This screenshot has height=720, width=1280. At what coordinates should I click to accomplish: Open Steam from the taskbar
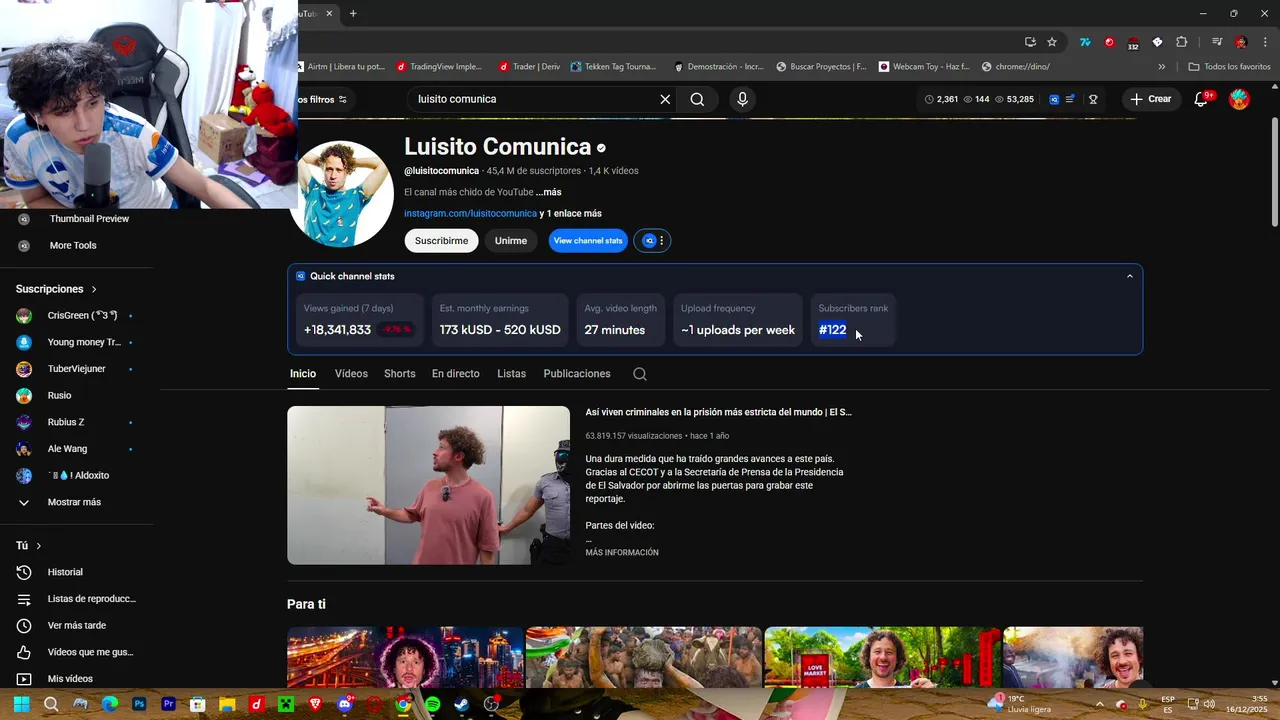tap(461, 704)
